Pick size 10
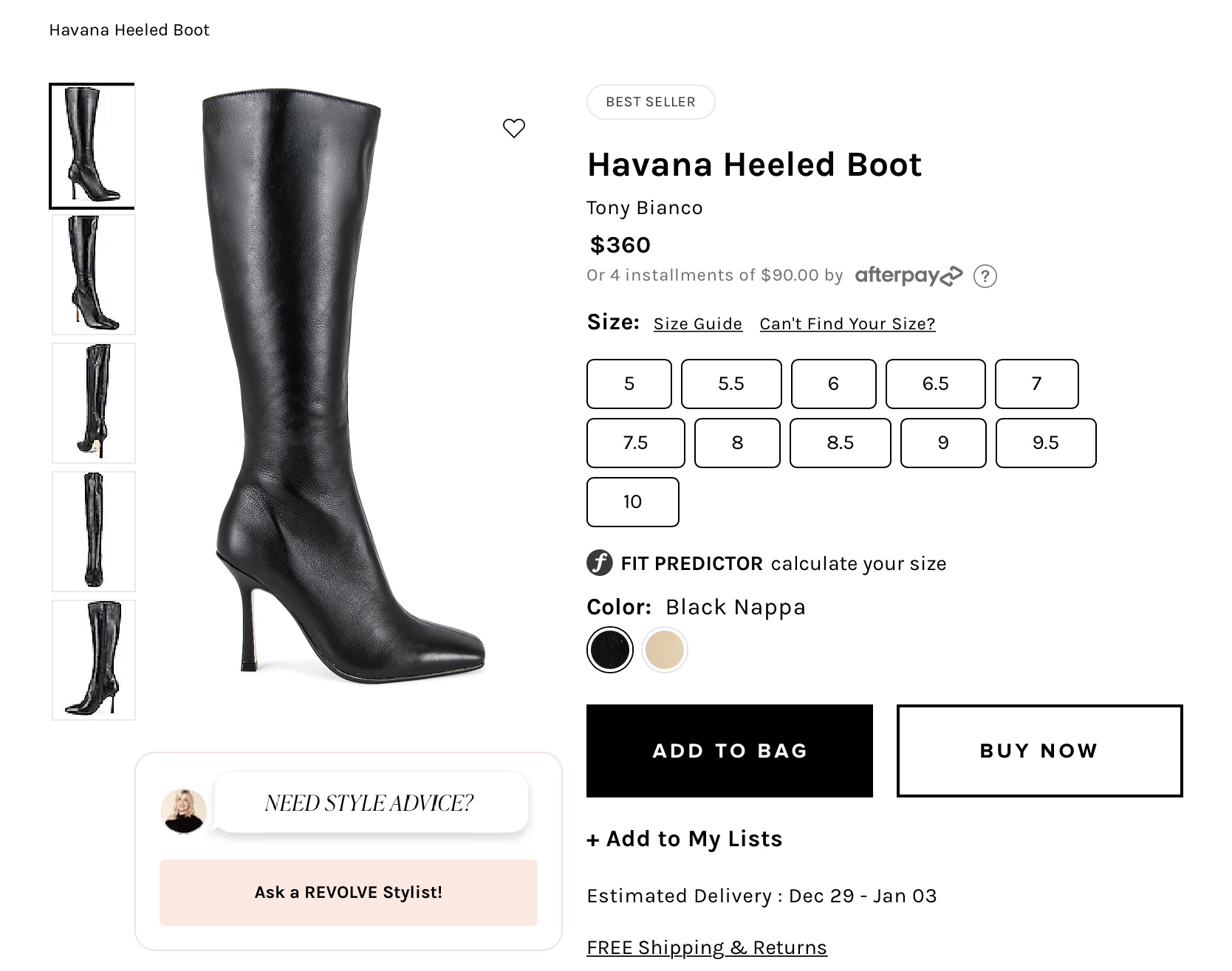This screenshot has height=971, width=1232. pos(632,502)
